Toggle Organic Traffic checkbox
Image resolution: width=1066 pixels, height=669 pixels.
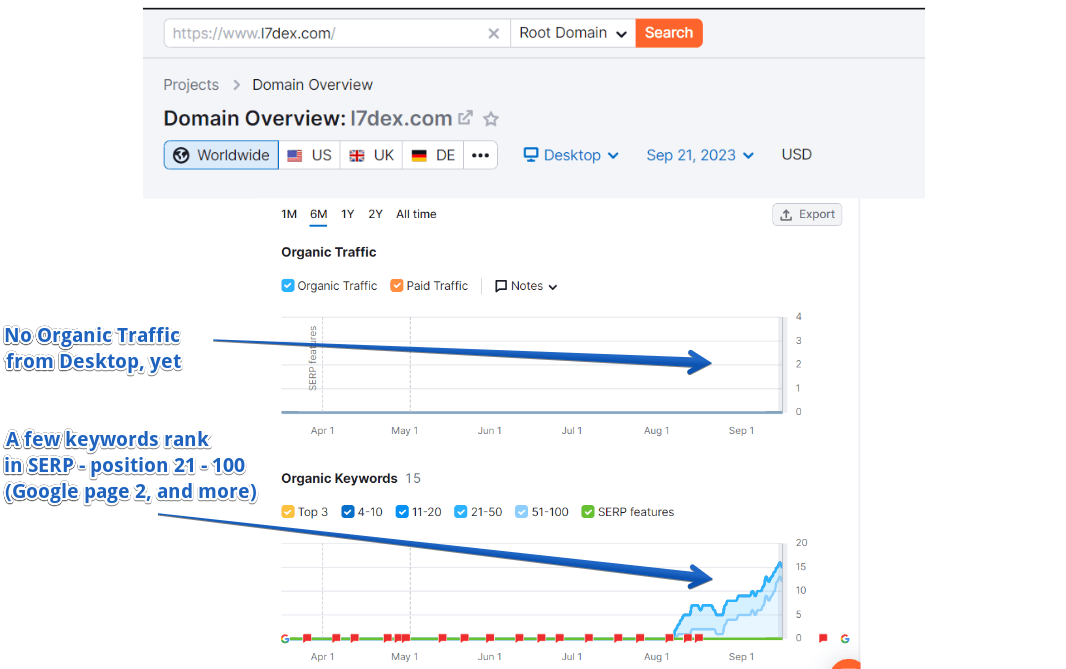pyautogui.click(x=288, y=286)
